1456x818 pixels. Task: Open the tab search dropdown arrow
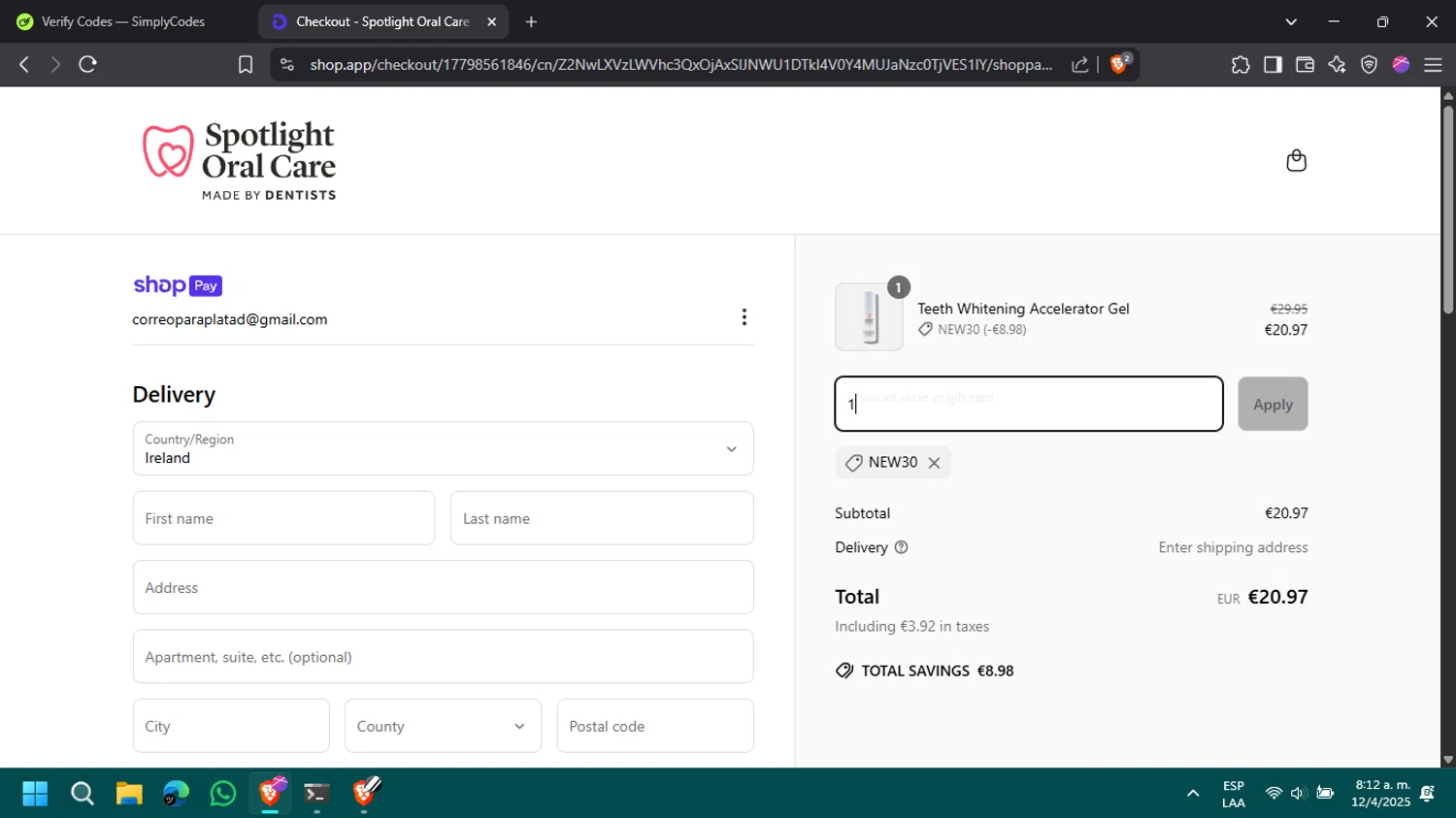[x=1291, y=21]
